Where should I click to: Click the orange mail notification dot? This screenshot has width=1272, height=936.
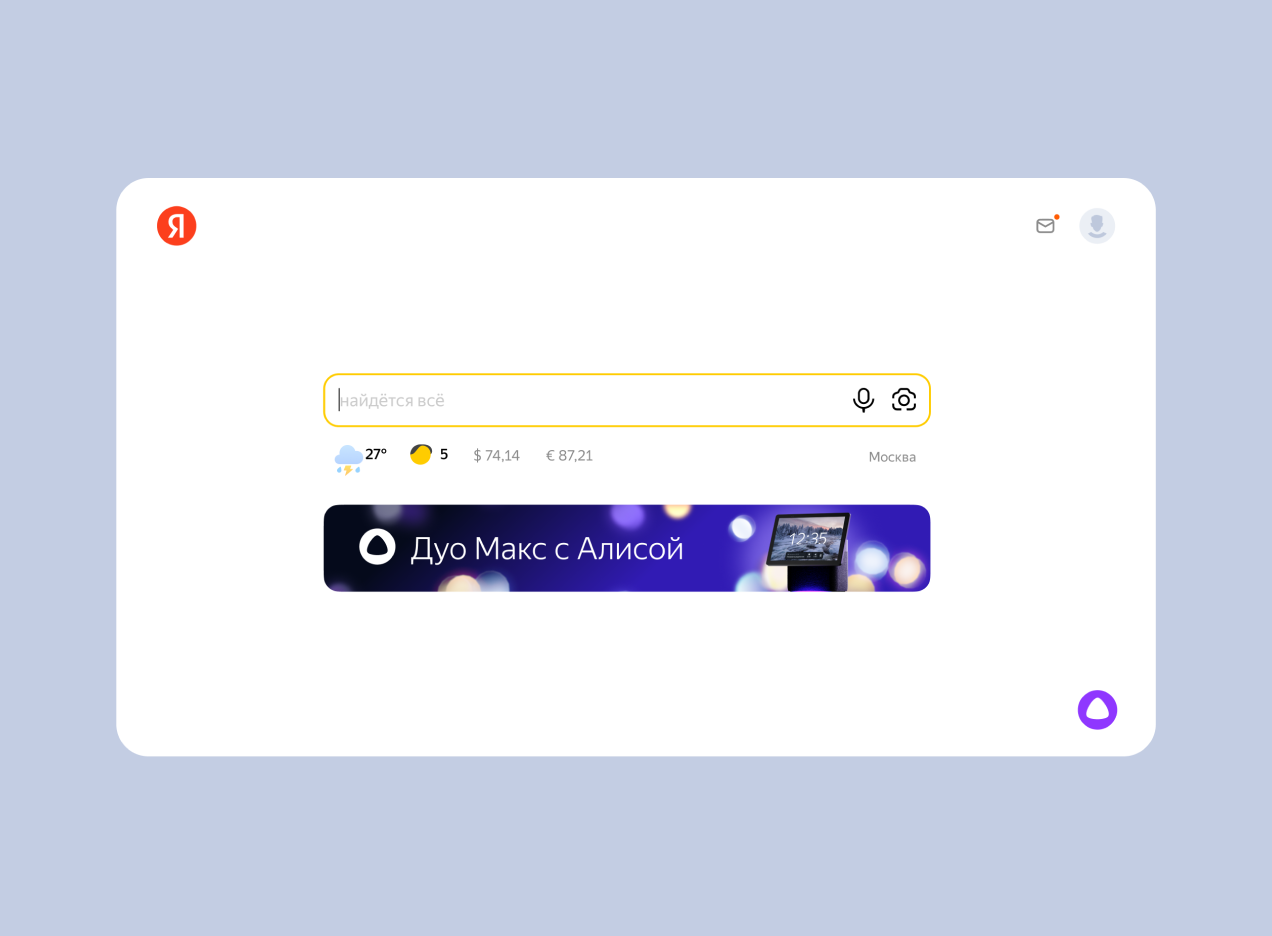click(x=1056, y=217)
